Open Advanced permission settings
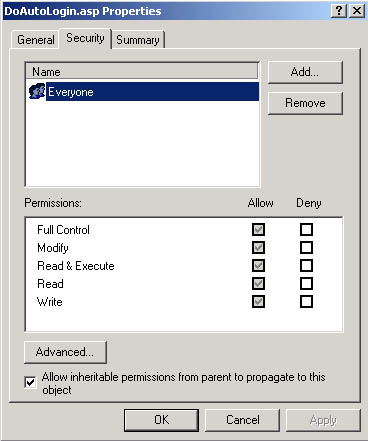The width and height of the screenshot is (368, 441). click(x=65, y=352)
